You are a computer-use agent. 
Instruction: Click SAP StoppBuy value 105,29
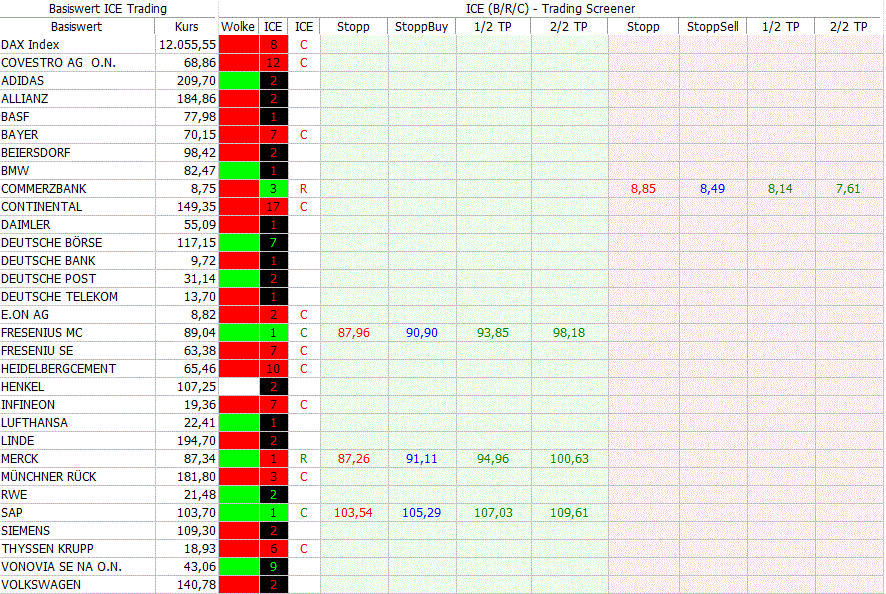point(422,513)
